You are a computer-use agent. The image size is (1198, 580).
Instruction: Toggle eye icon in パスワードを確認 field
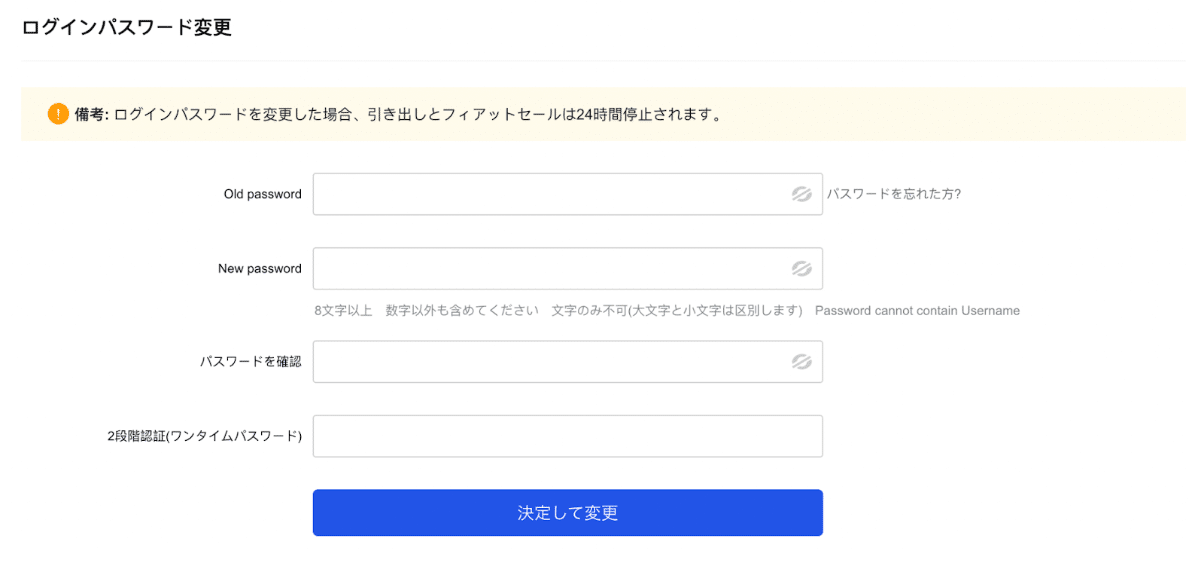(x=801, y=361)
